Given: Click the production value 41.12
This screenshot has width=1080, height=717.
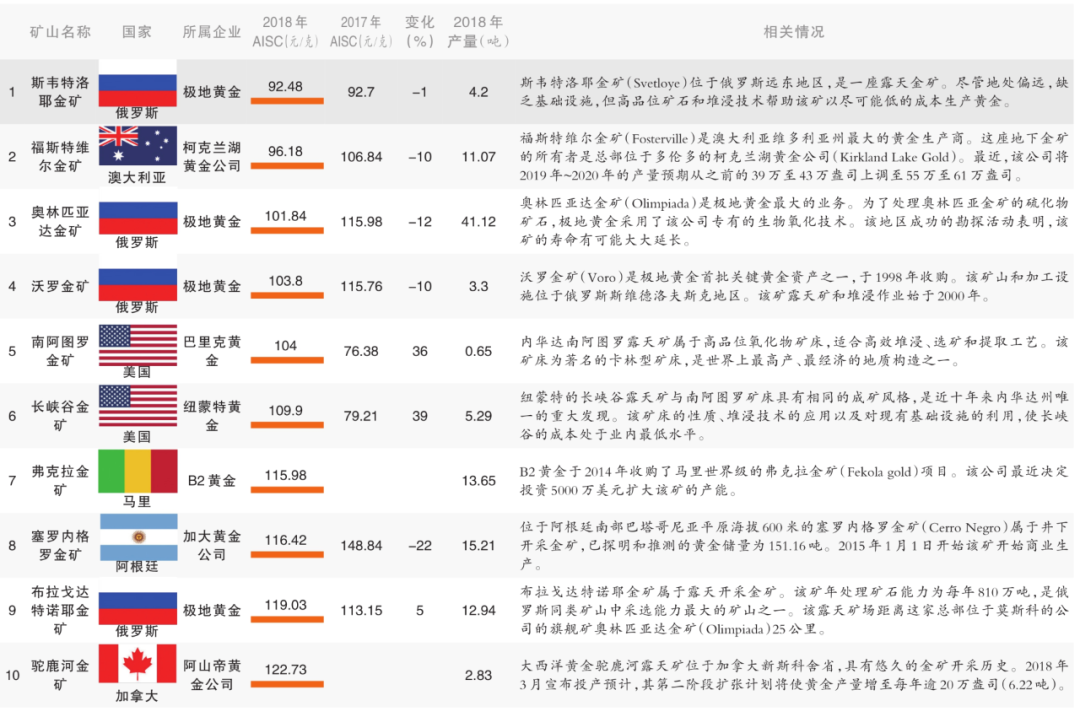Looking at the screenshot, I should [x=479, y=222].
